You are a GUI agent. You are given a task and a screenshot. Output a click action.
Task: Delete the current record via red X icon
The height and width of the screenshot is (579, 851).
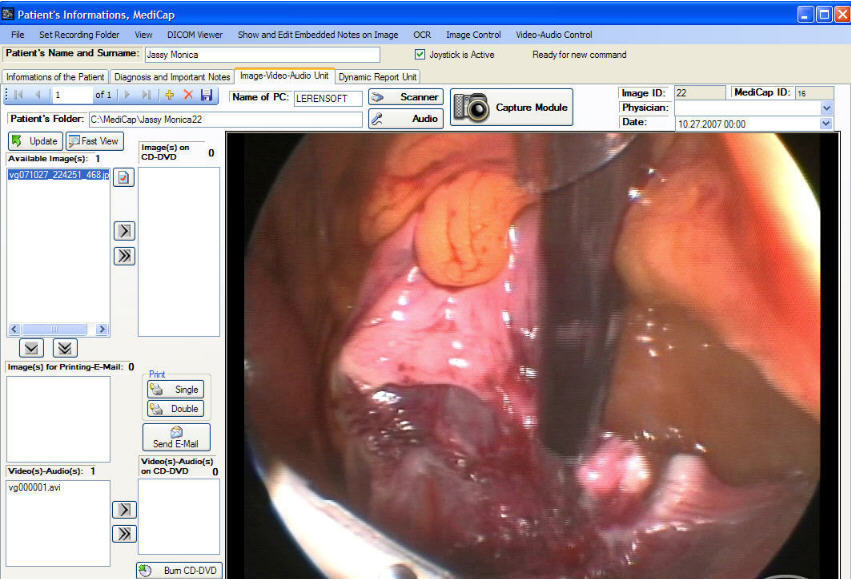(188, 95)
